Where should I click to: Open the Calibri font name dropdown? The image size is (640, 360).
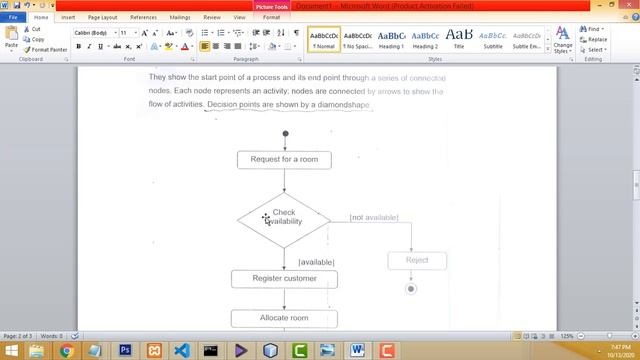(x=116, y=33)
